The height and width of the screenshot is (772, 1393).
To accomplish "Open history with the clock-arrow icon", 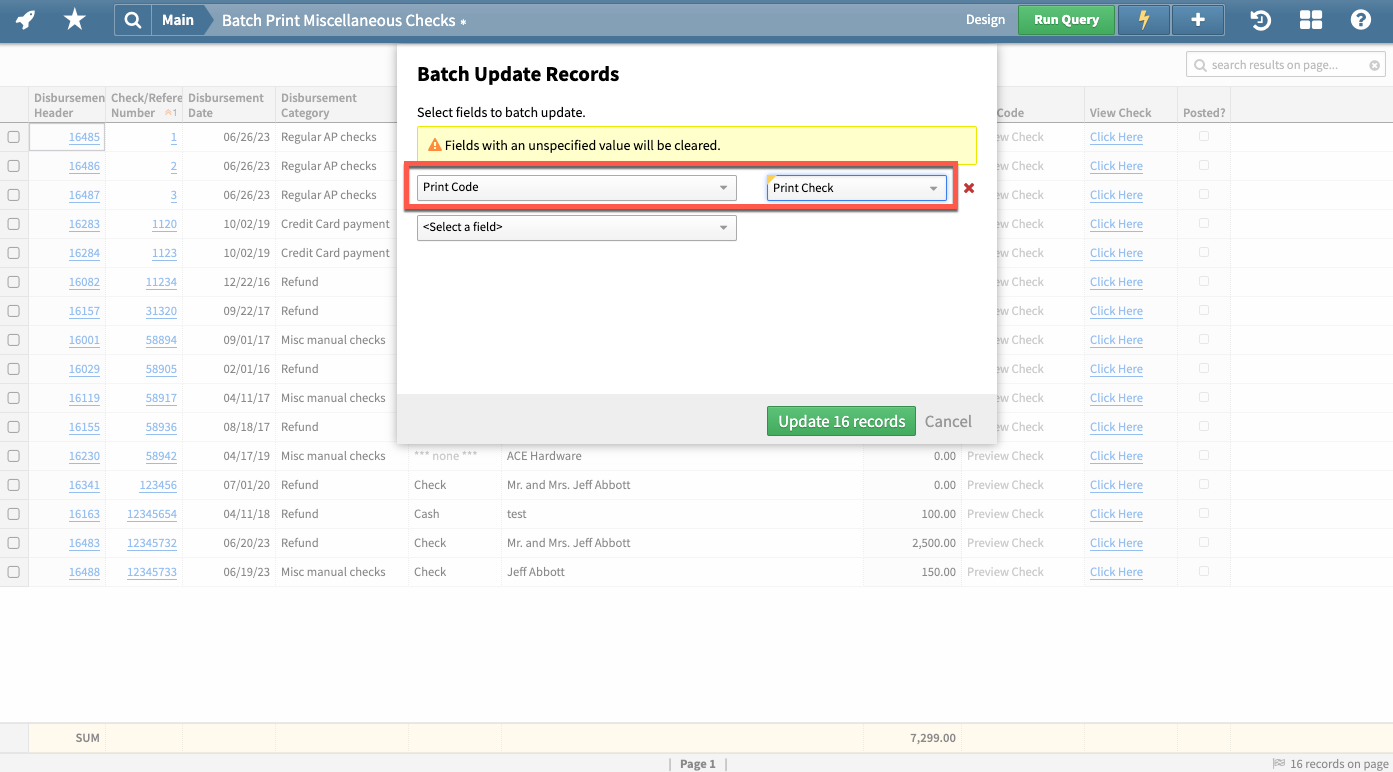I will (x=1259, y=20).
